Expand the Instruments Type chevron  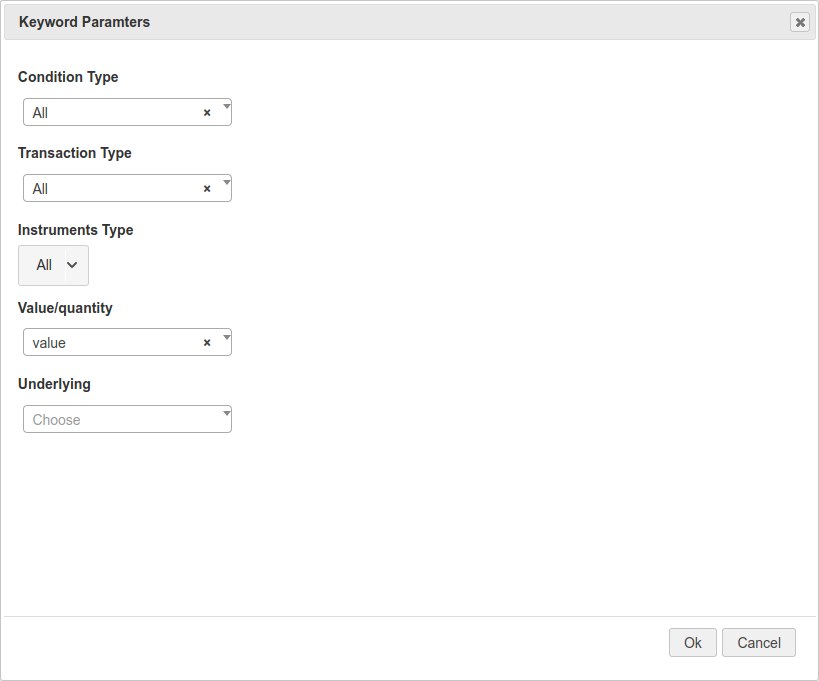click(72, 265)
